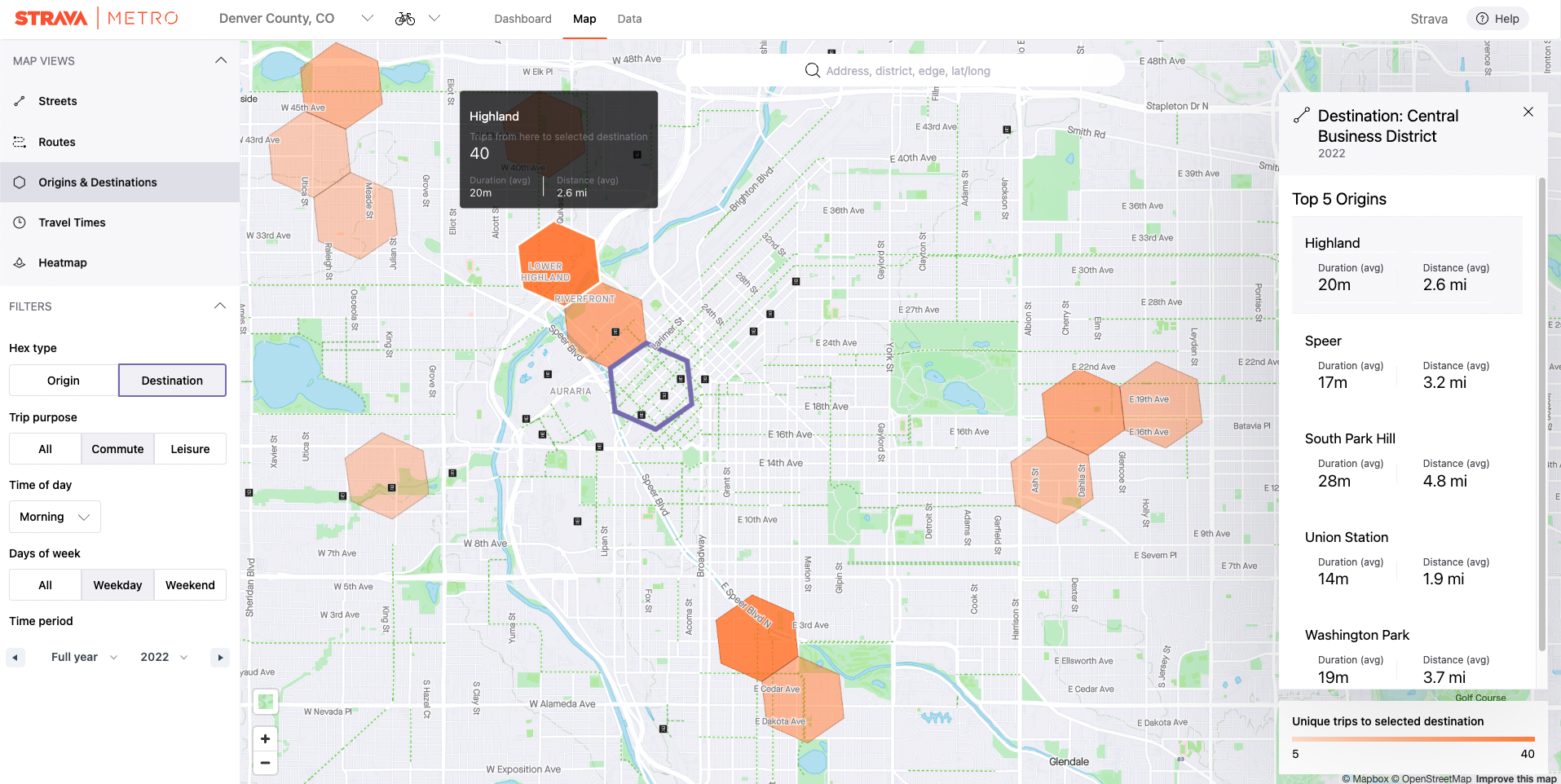1561x784 pixels.
Task: Open the Full year period dropdown
Action: pyautogui.click(x=84, y=657)
